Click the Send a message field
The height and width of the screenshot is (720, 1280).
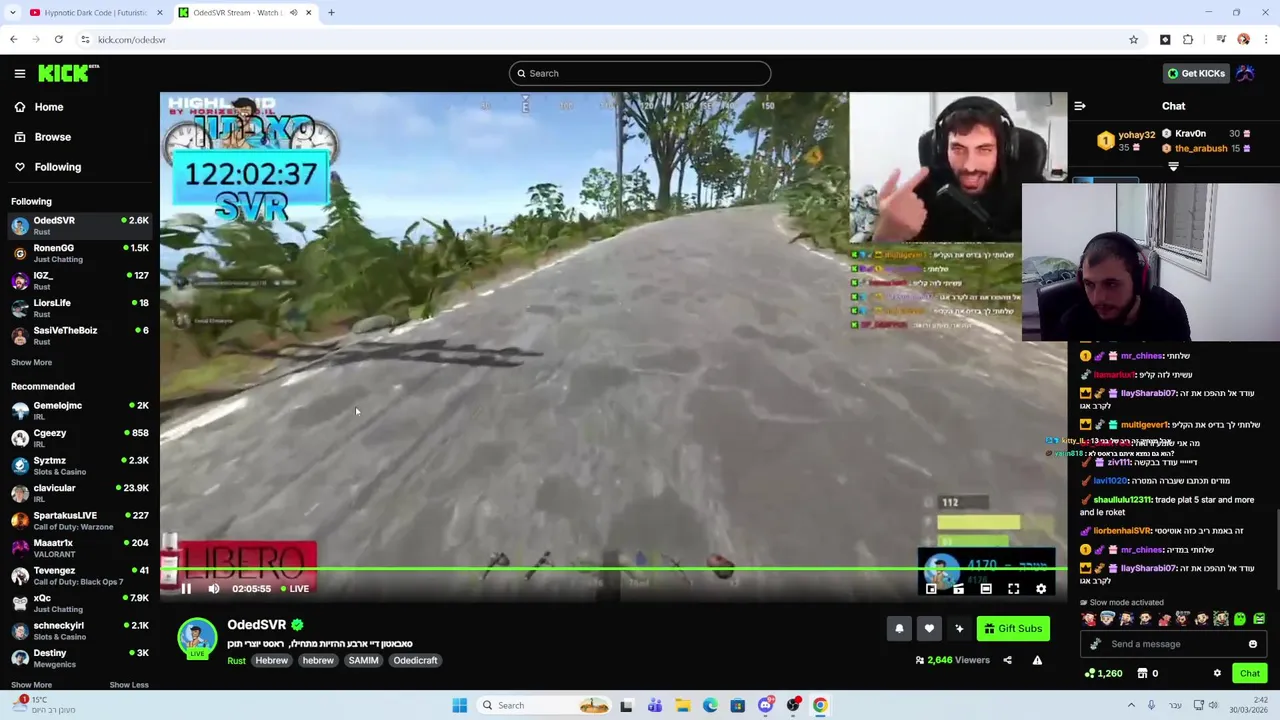pyautogui.click(x=1172, y=644)
